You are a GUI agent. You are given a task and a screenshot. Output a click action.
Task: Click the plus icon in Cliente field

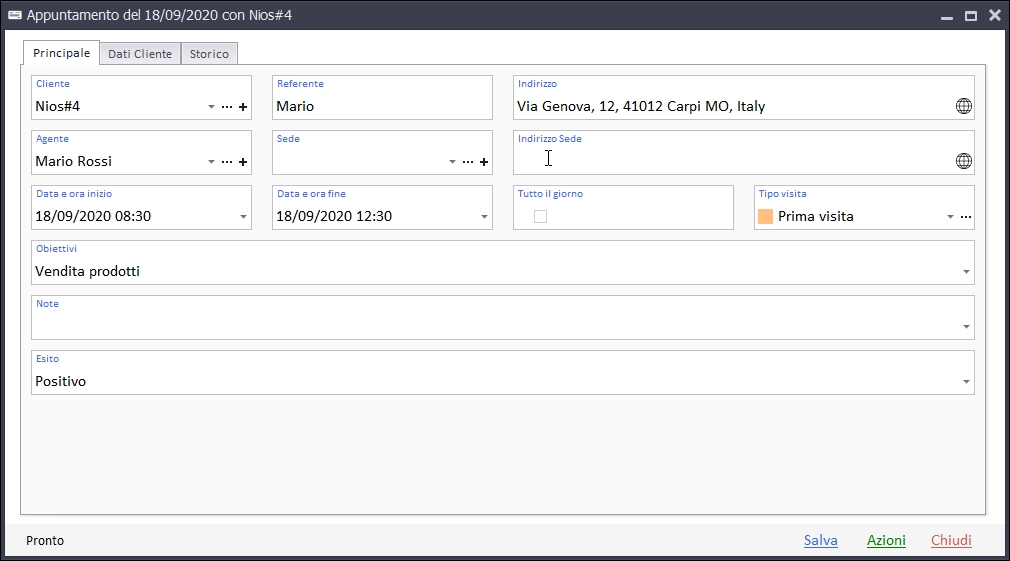243,107
